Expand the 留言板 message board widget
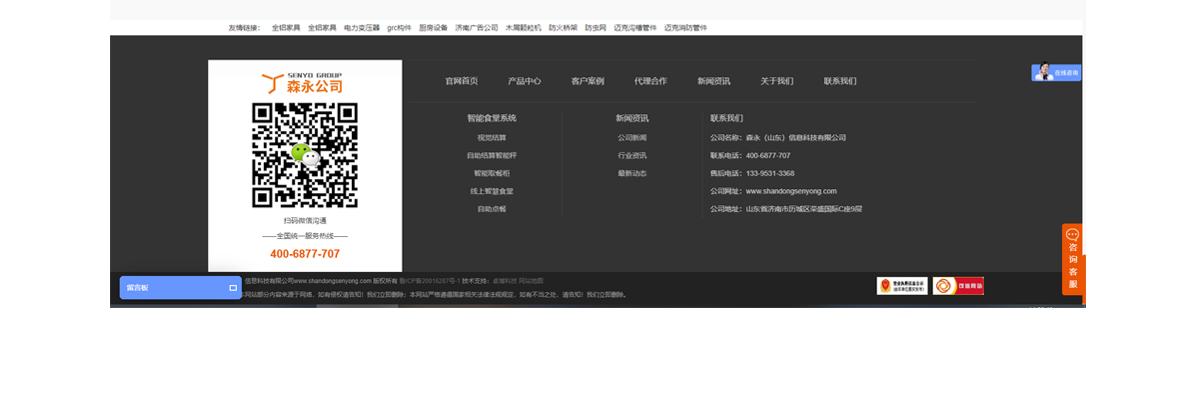Viewport: 1200px width, 419px height. (x=180, y=288)
